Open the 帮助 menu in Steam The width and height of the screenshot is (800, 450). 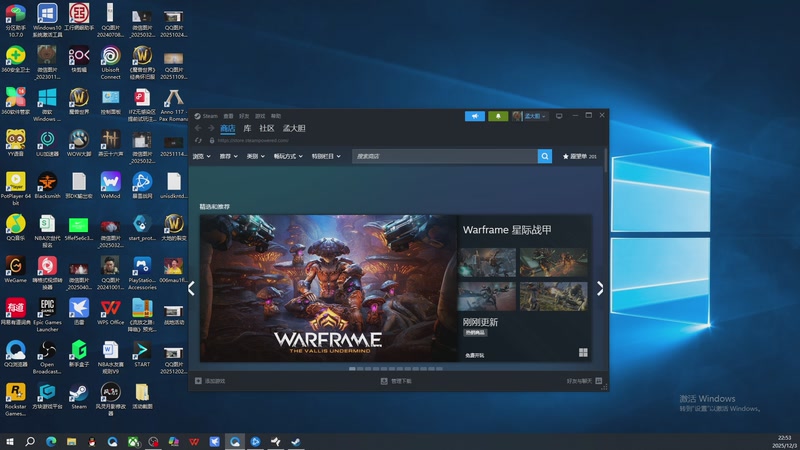[276, 116]
